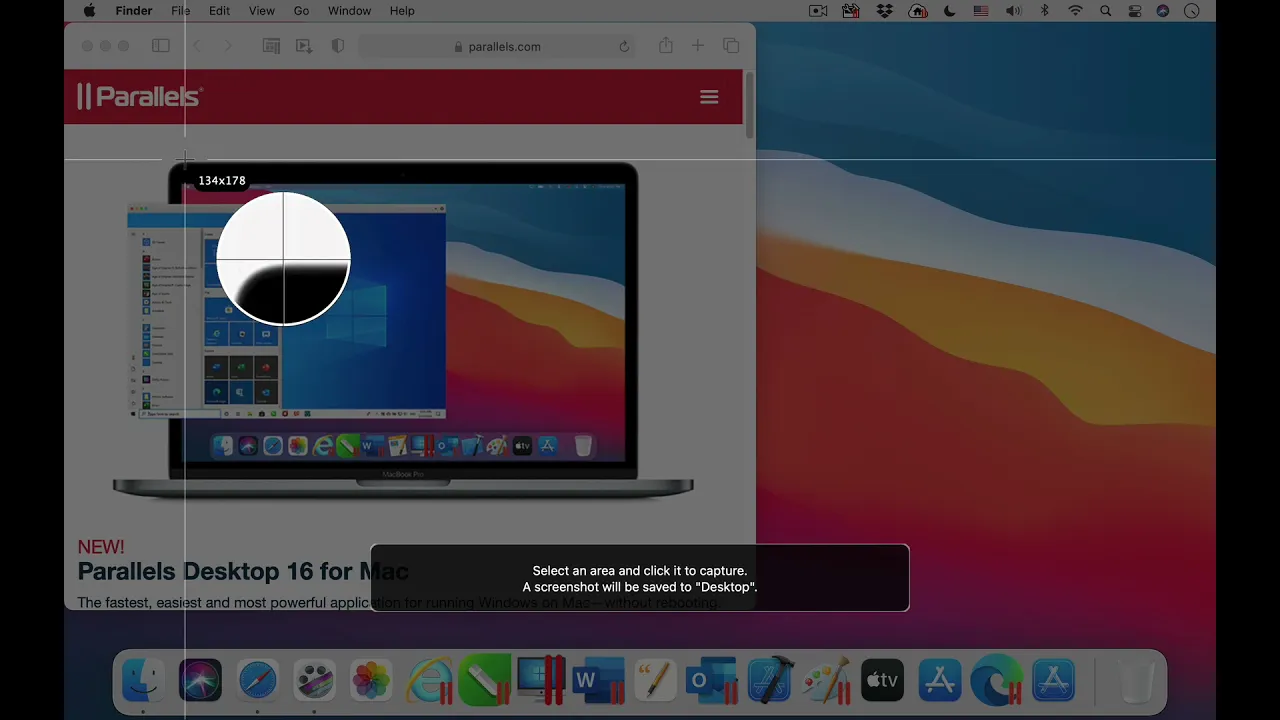Open Pages from the Dock
The height and width of the screenshot is (720, 1280).
(x=655, y=681)
